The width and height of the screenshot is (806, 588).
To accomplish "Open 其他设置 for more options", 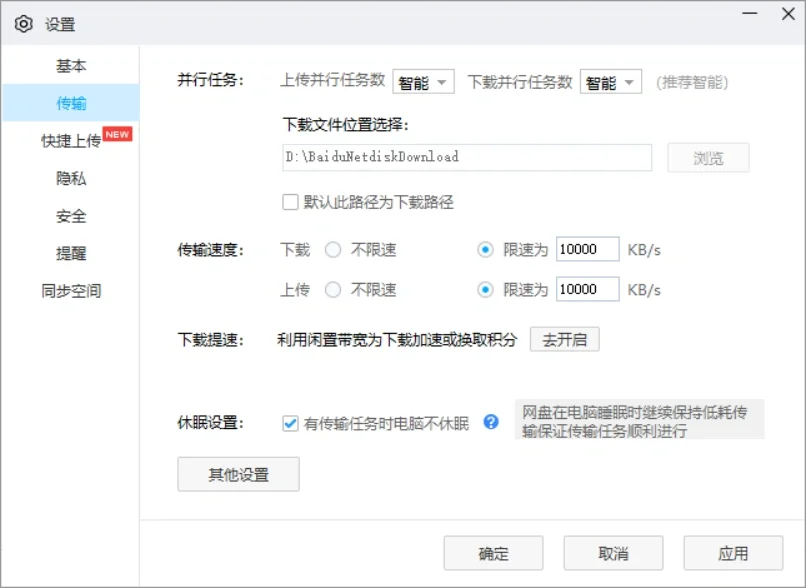I will [x=238, y=474].
